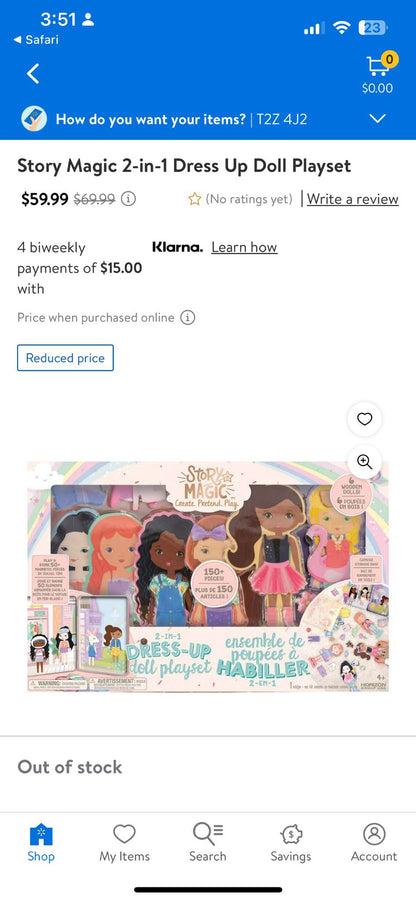This screenshot has width=416, height=901.
Task: Open the T2Z 4J2 postal code selector
Action: 282,120
